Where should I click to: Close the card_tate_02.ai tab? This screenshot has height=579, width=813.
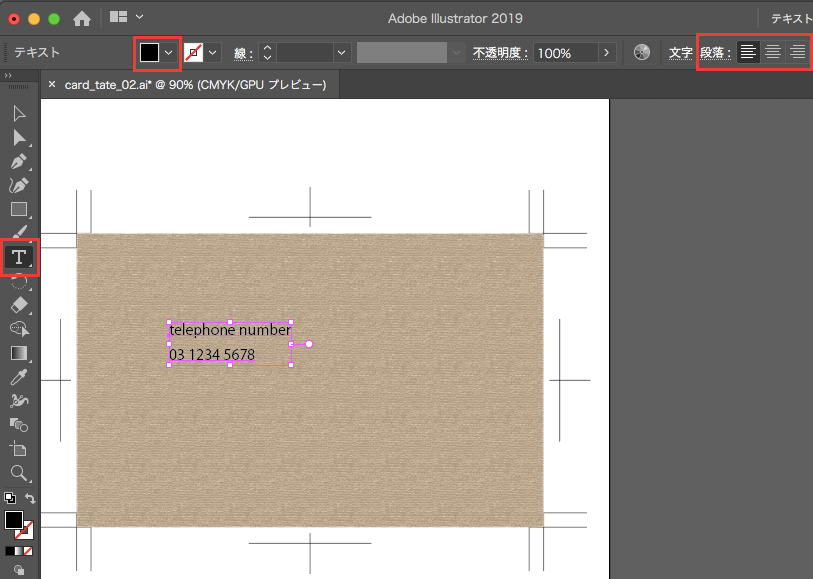coord(52,85)
